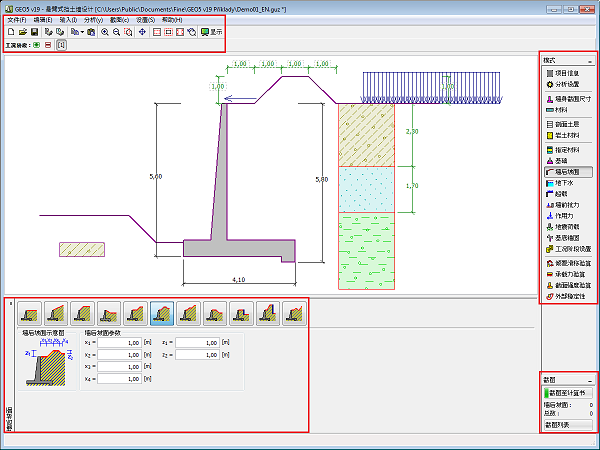The image size is (600, 450).
Task: Select the currently highlighted sixth terrain shape
Action: [162, 314]
